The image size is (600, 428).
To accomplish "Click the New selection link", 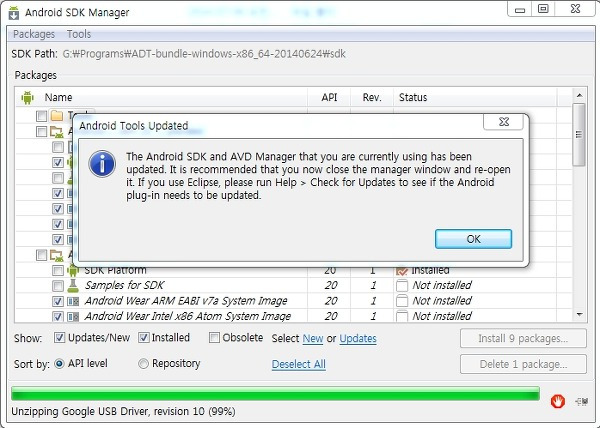I will pos(313,338).
